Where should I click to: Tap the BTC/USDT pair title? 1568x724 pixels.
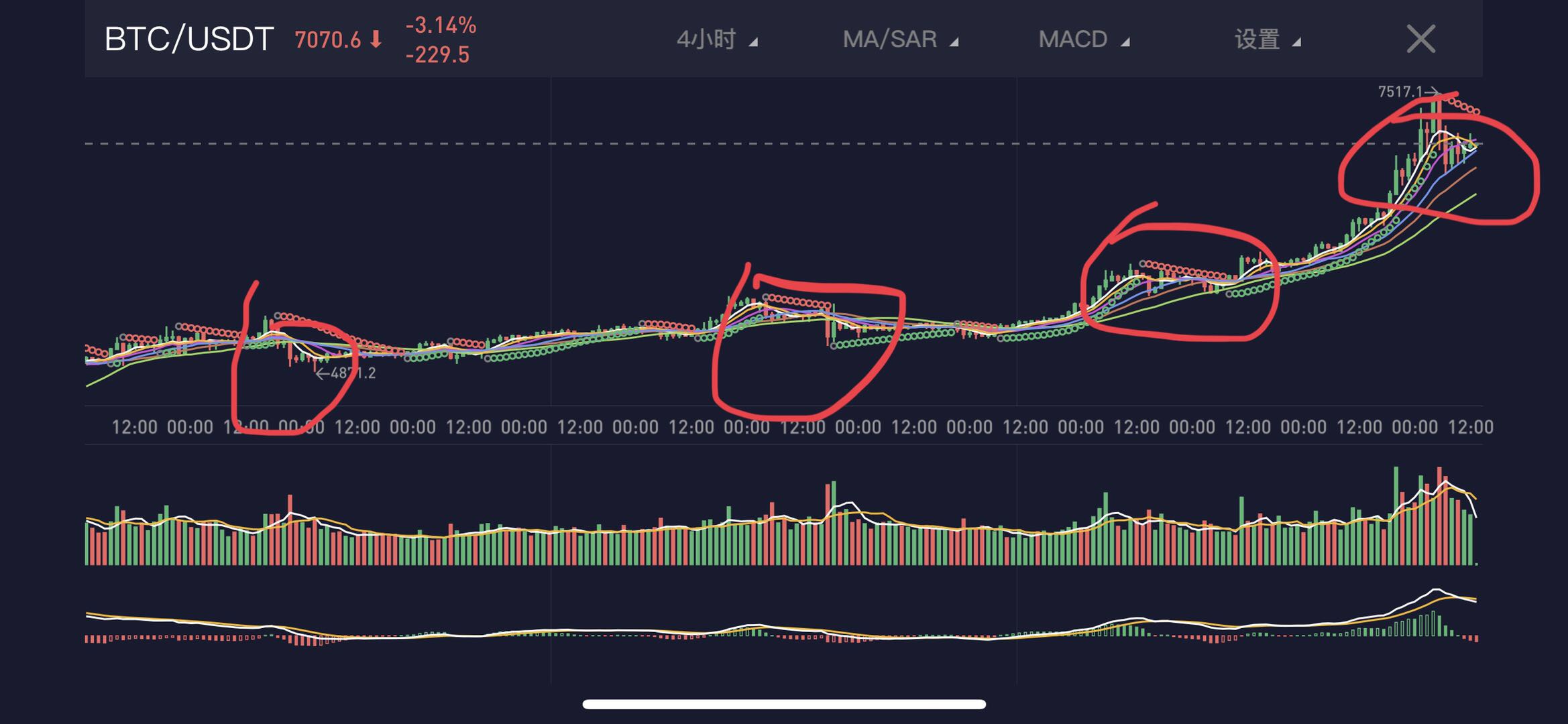[x=189, y=40]
